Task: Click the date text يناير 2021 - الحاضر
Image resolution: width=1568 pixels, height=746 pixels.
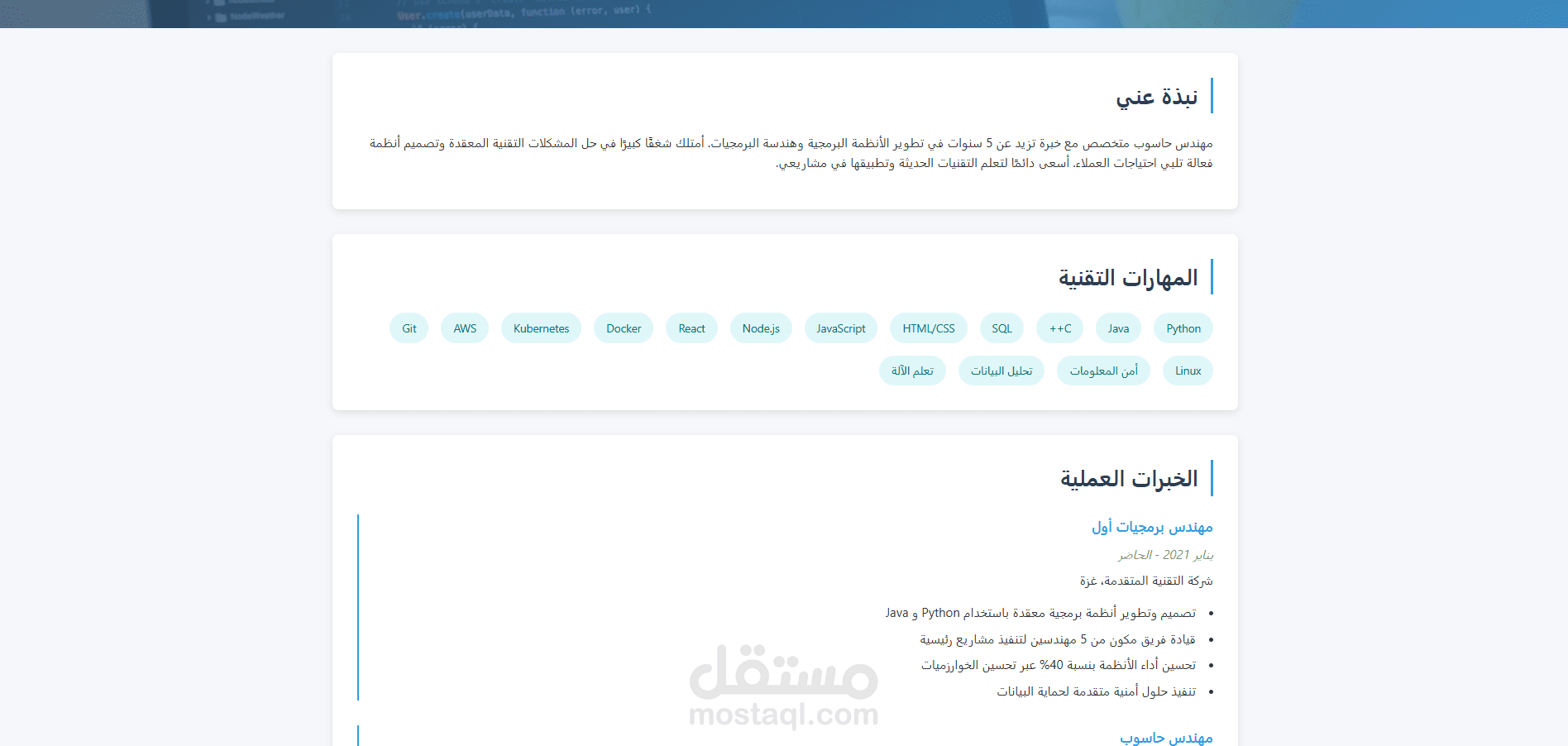Action: click(1166, 555)
